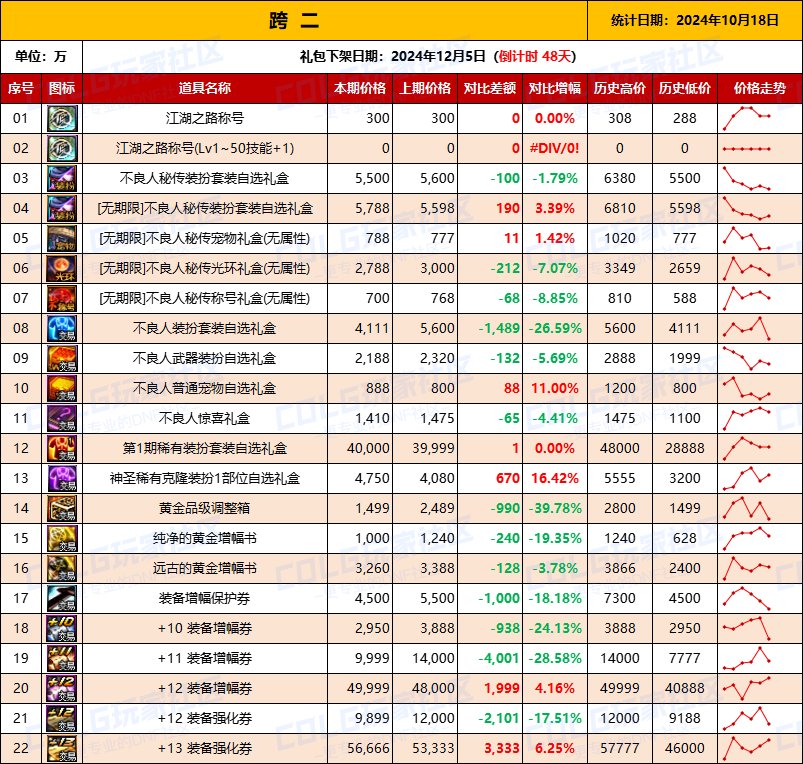
Task: Click the price trend sparkline for 江湖之路称号 row 01
Action: point(747,119)
